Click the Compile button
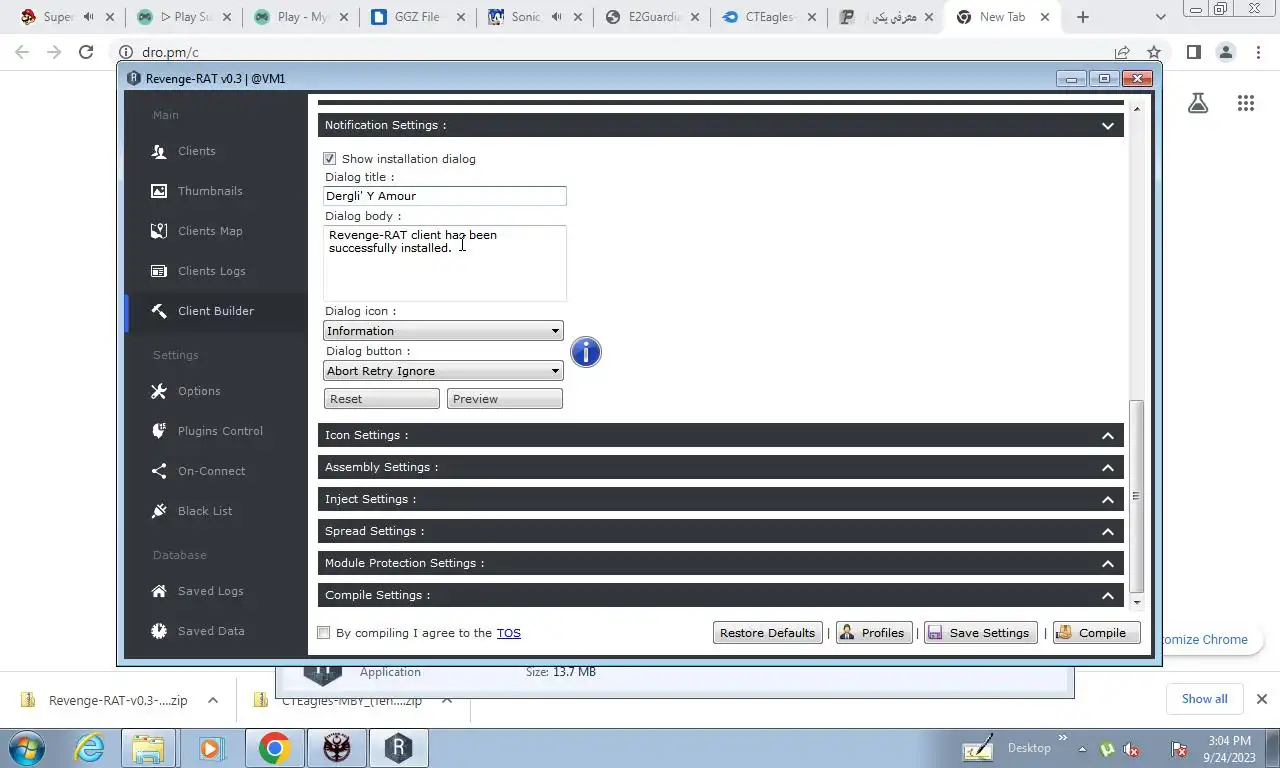Viewport: 1280px width, 768px height. (x=1097, y=633)
